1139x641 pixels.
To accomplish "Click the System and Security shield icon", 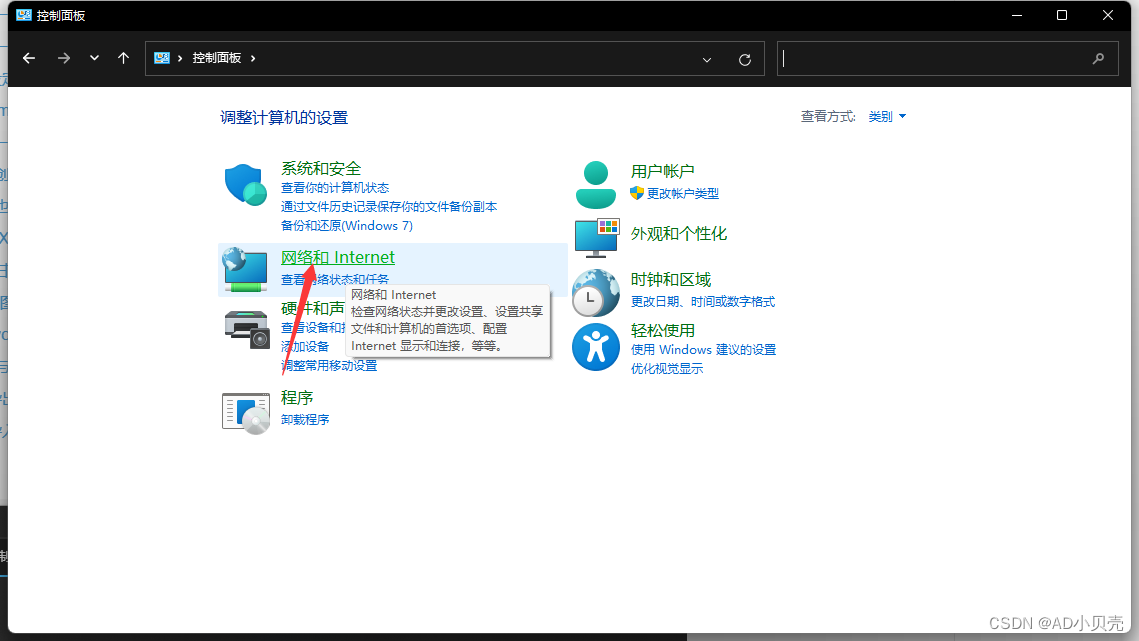I will [x=246, y=185].
